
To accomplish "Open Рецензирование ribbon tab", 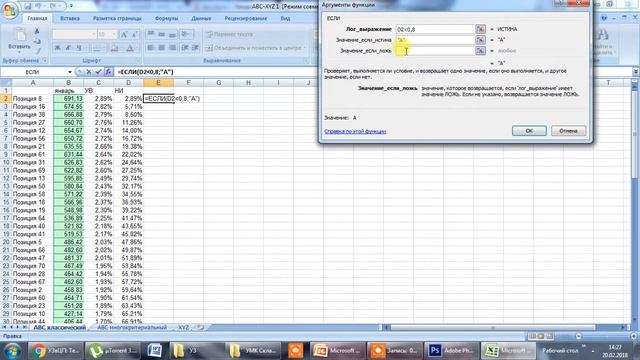I will 246,18.
